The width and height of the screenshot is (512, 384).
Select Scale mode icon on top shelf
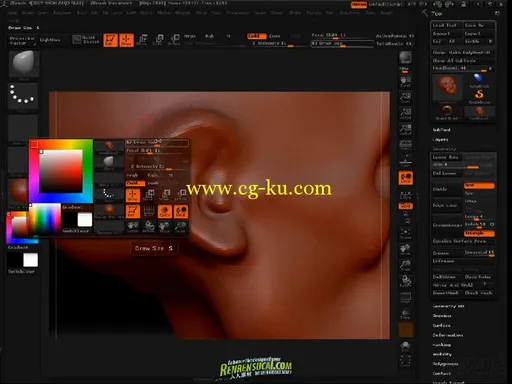[x=158, y=40]
